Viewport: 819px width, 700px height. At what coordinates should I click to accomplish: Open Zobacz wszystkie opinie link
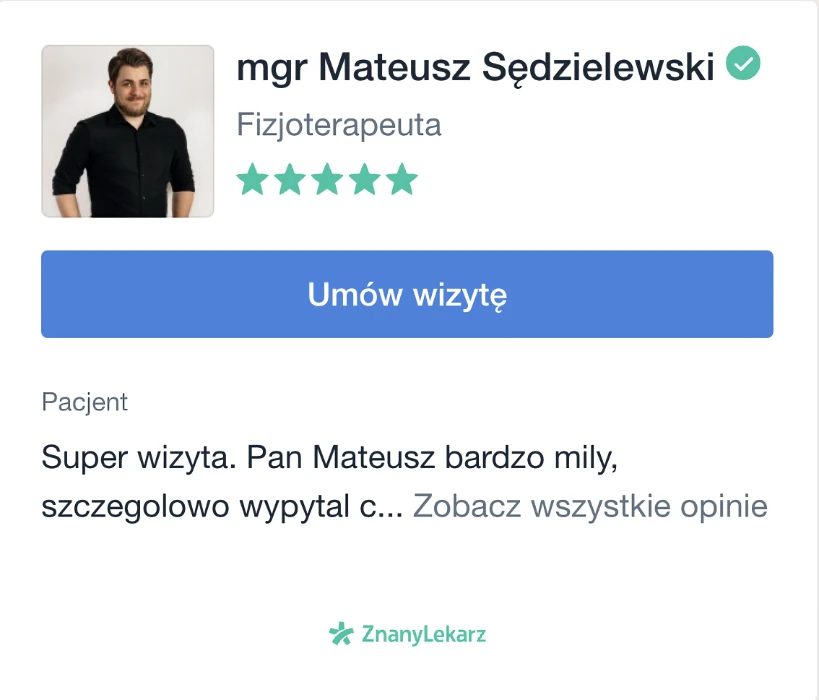(590, 506)
